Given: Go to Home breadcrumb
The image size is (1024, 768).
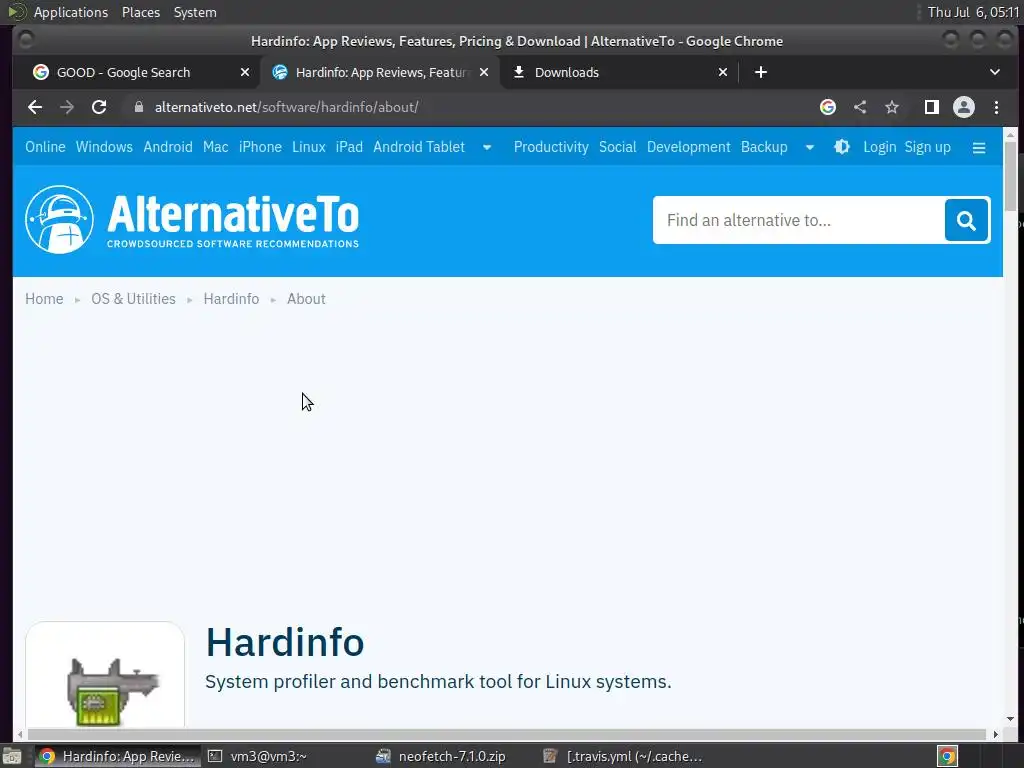Looking at the screenshot, I should pyautogui.click(x=44, y=299).
